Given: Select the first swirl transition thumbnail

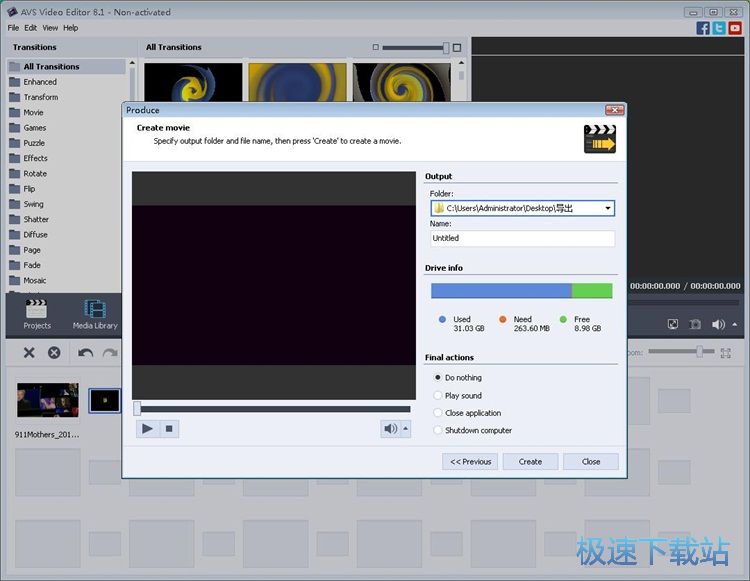Looking at the screenshot, I should [193, 82].
